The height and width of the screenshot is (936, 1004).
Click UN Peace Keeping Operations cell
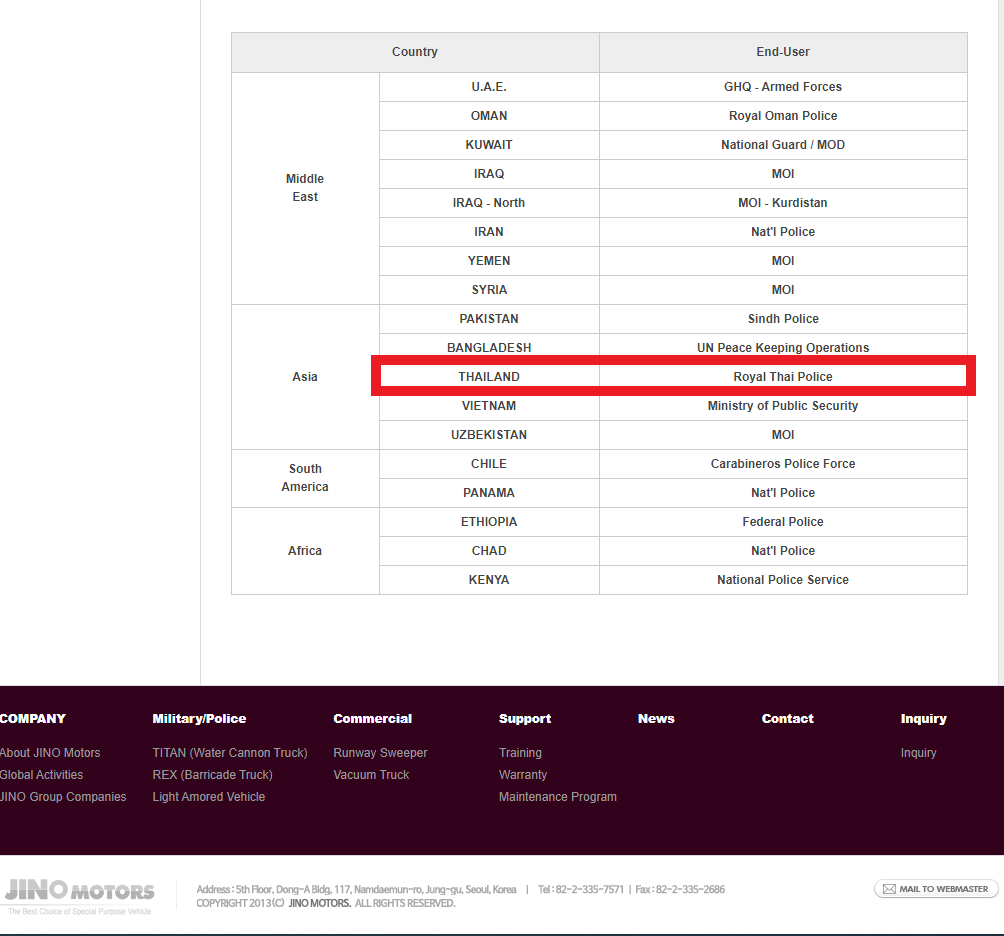tap(783, 348)
